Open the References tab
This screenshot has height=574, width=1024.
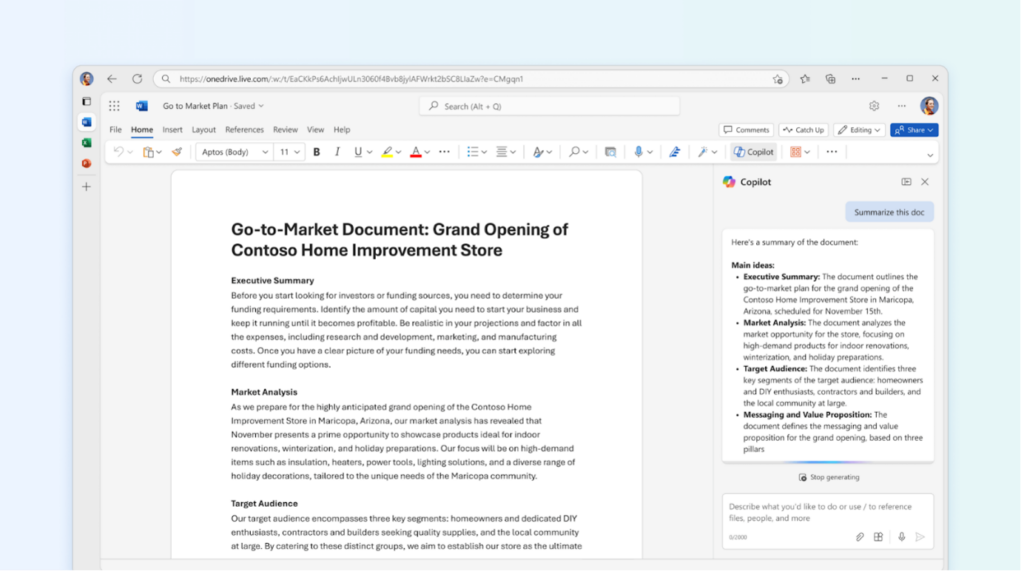coord(244,130)
